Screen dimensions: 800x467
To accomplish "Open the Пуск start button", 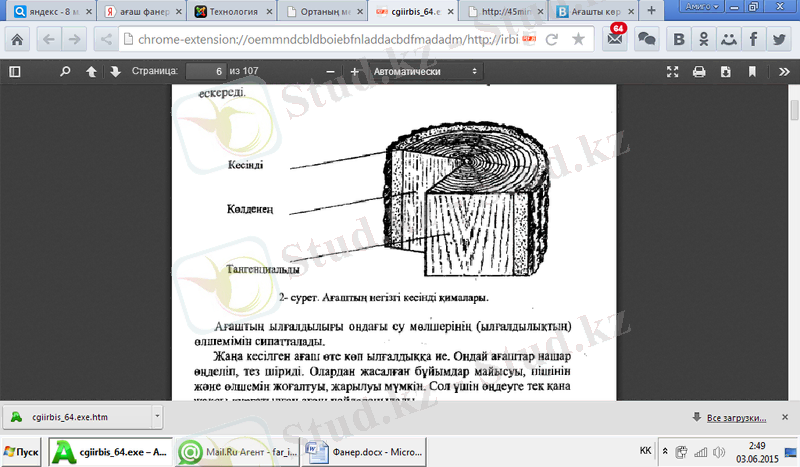I will 22,452.
